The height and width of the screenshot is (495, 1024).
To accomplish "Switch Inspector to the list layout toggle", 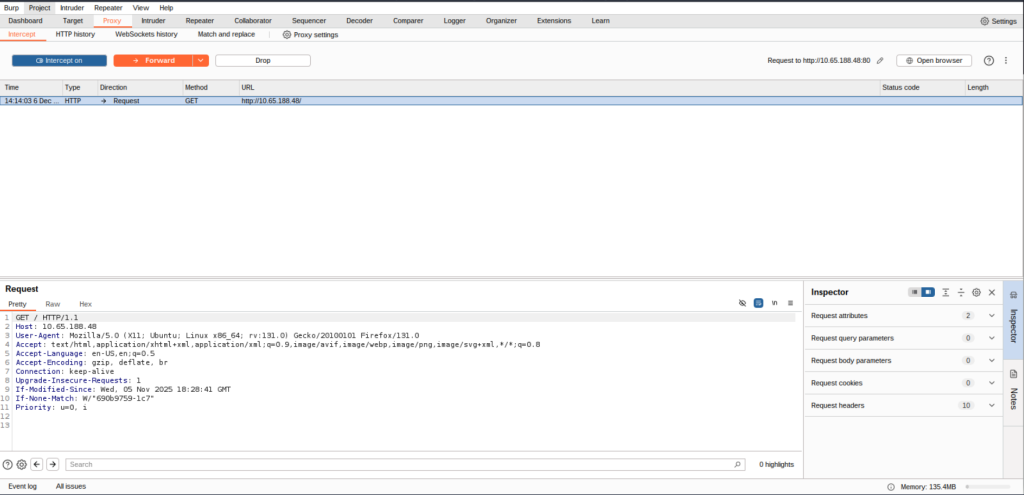I will [x=914, y=292].
